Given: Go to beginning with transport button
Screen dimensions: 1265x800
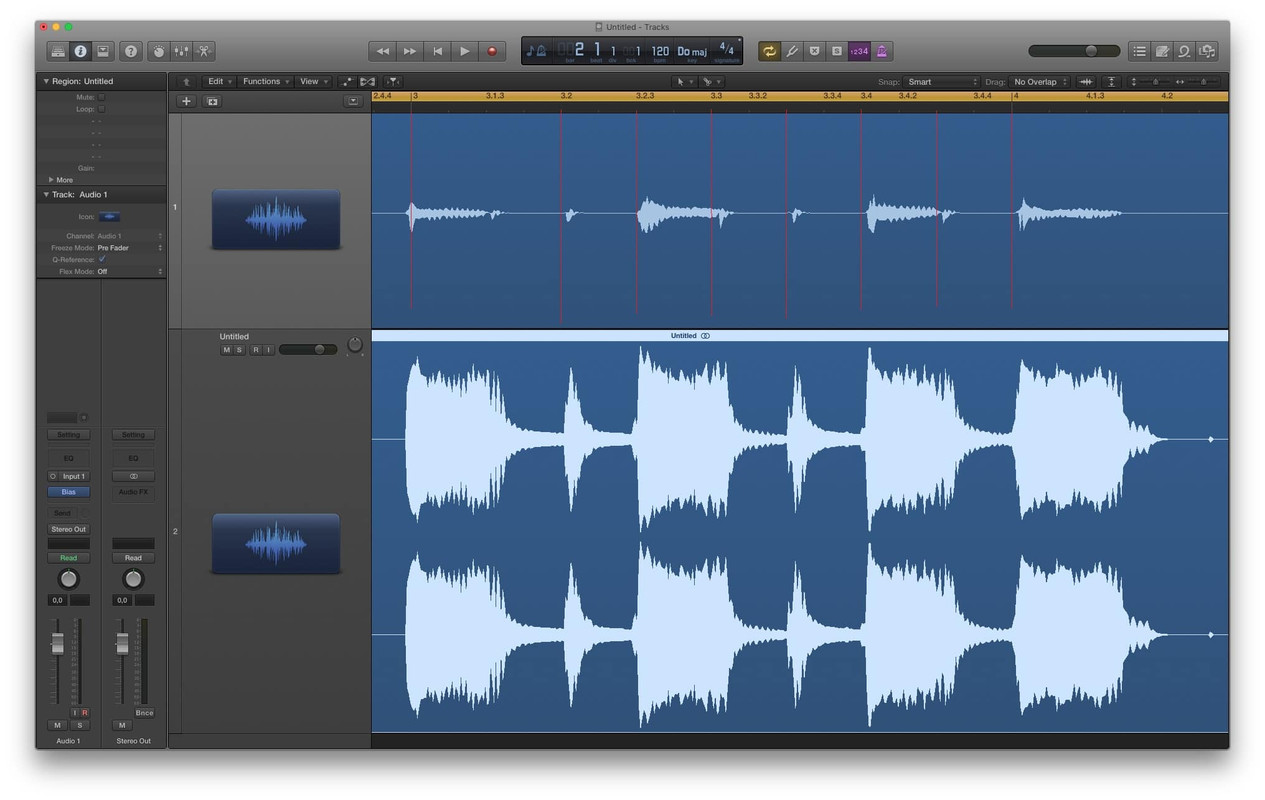Looking at the screenshot, I should click(x=437, y=51).
